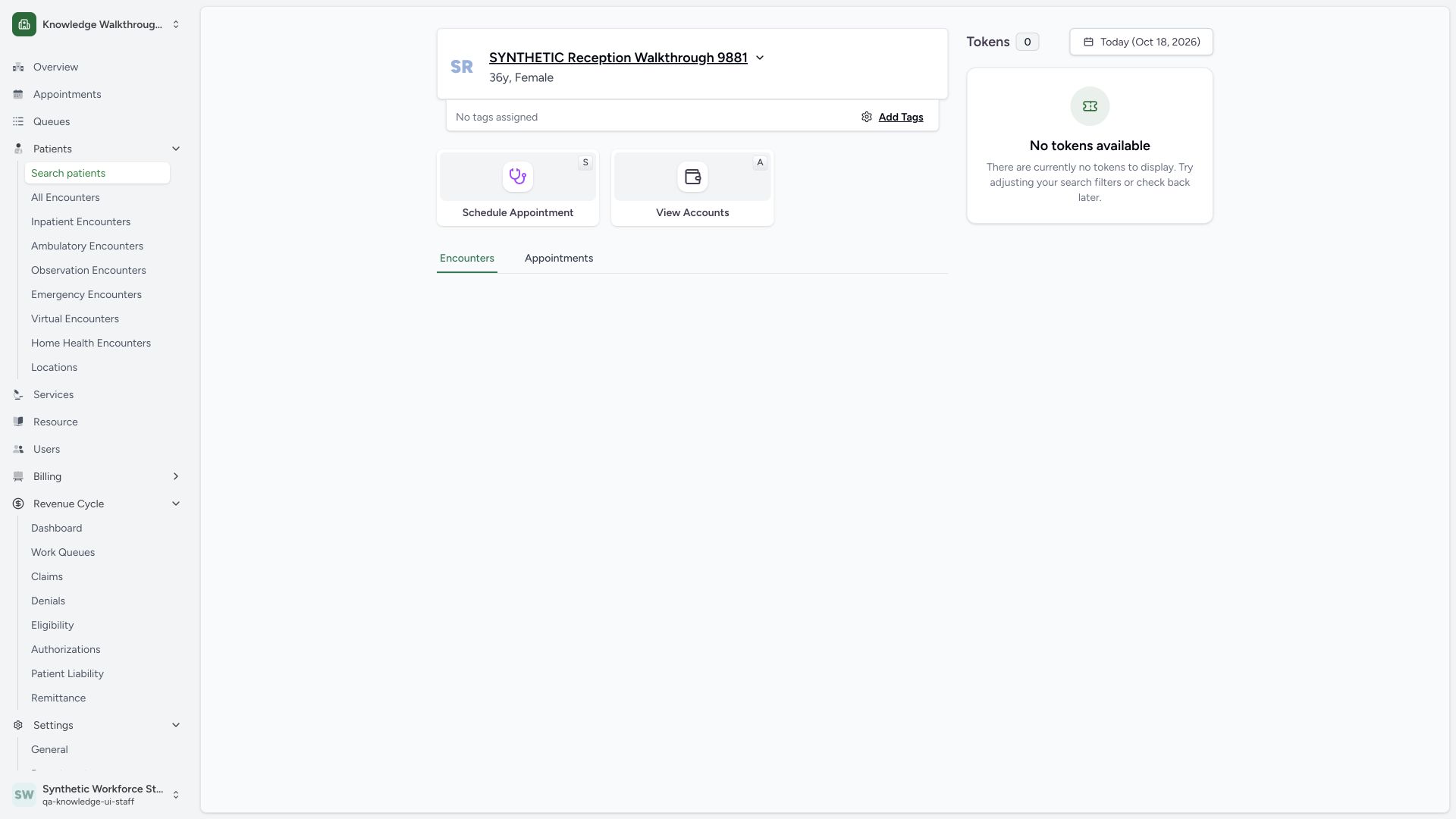Open Denials in Revenue Cycle
This screenshot has height=819, width=1456.
48,601
